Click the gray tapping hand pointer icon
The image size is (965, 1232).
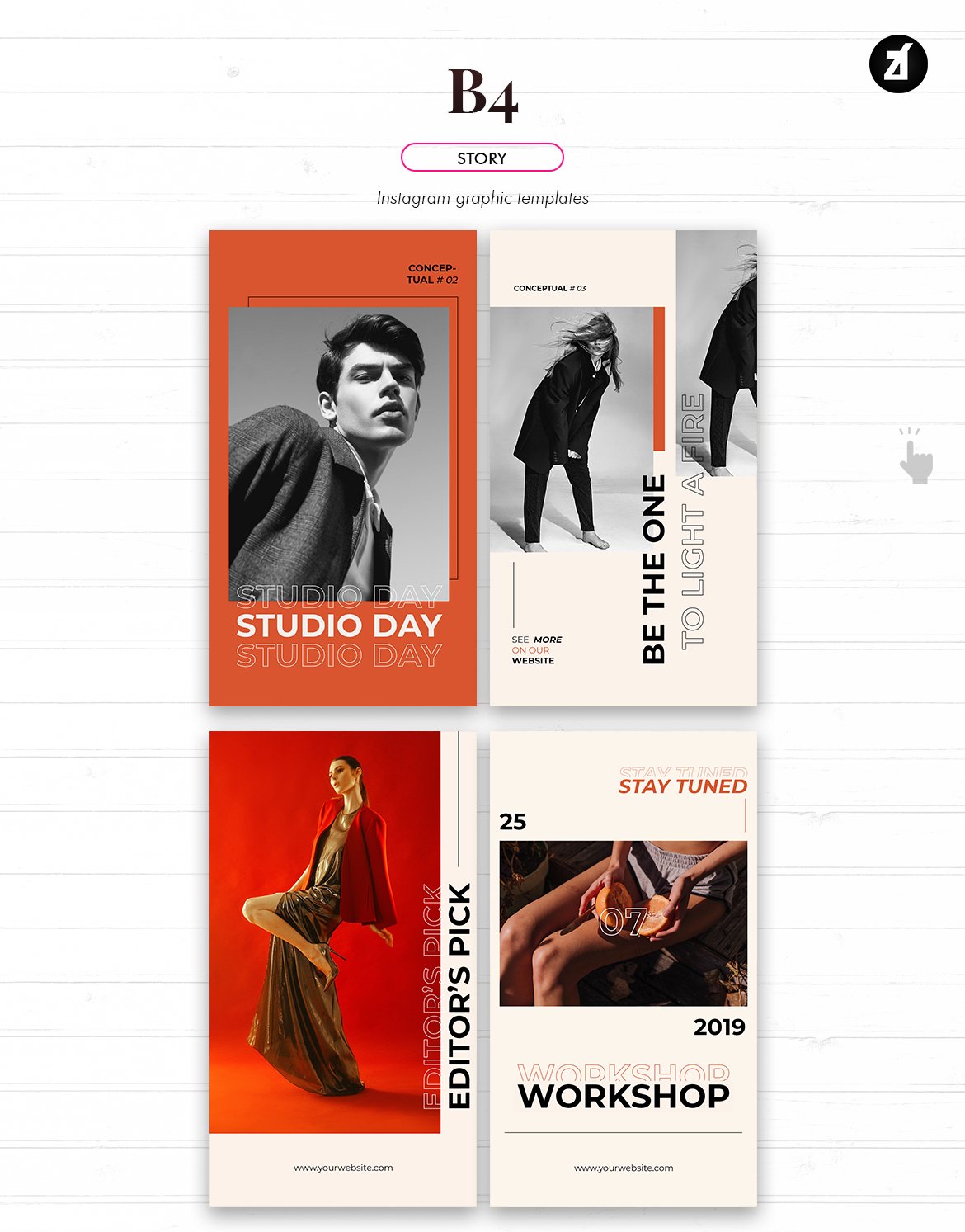(915, 456)
